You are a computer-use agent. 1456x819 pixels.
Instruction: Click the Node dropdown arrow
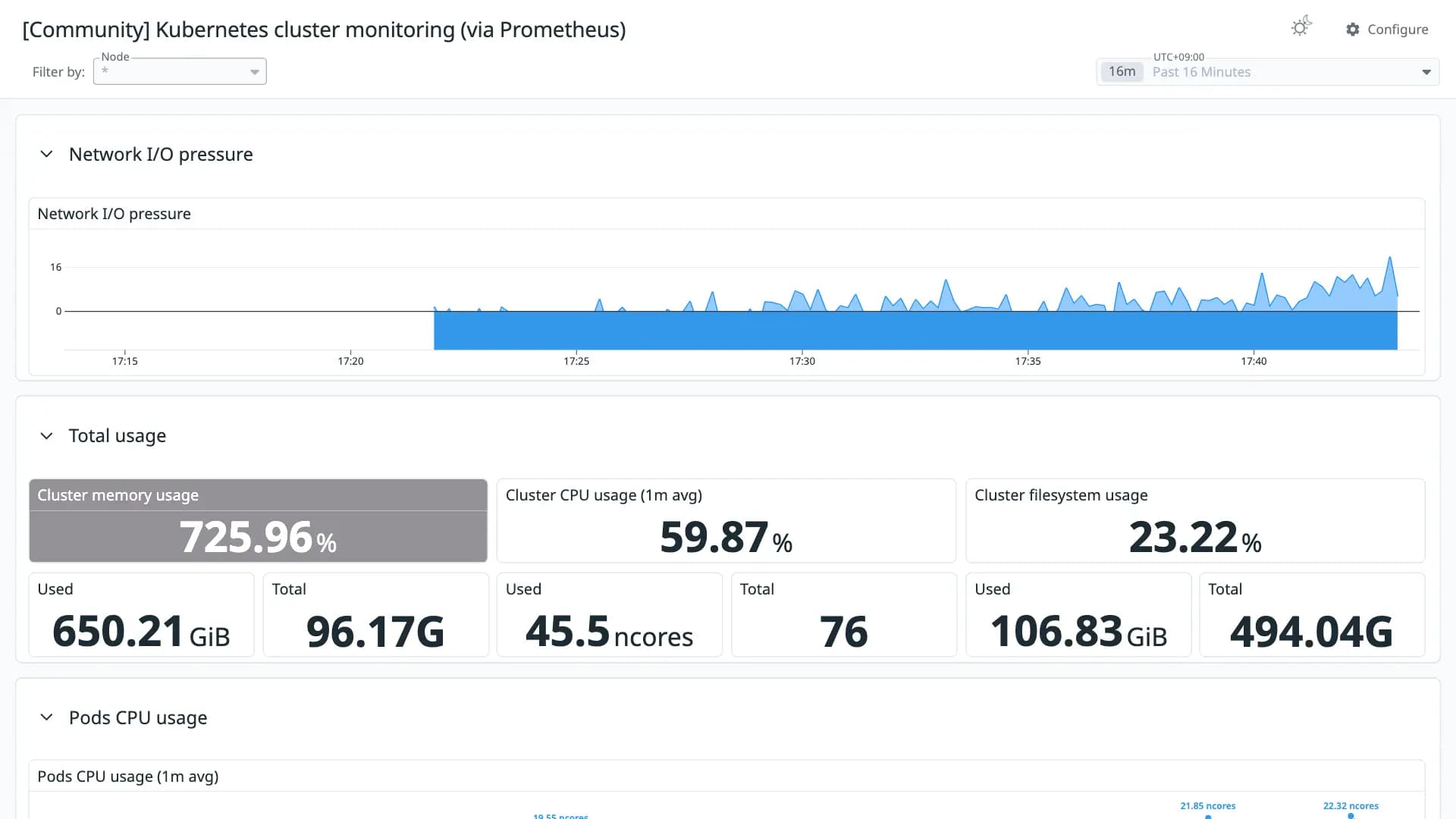pos(255,72)
